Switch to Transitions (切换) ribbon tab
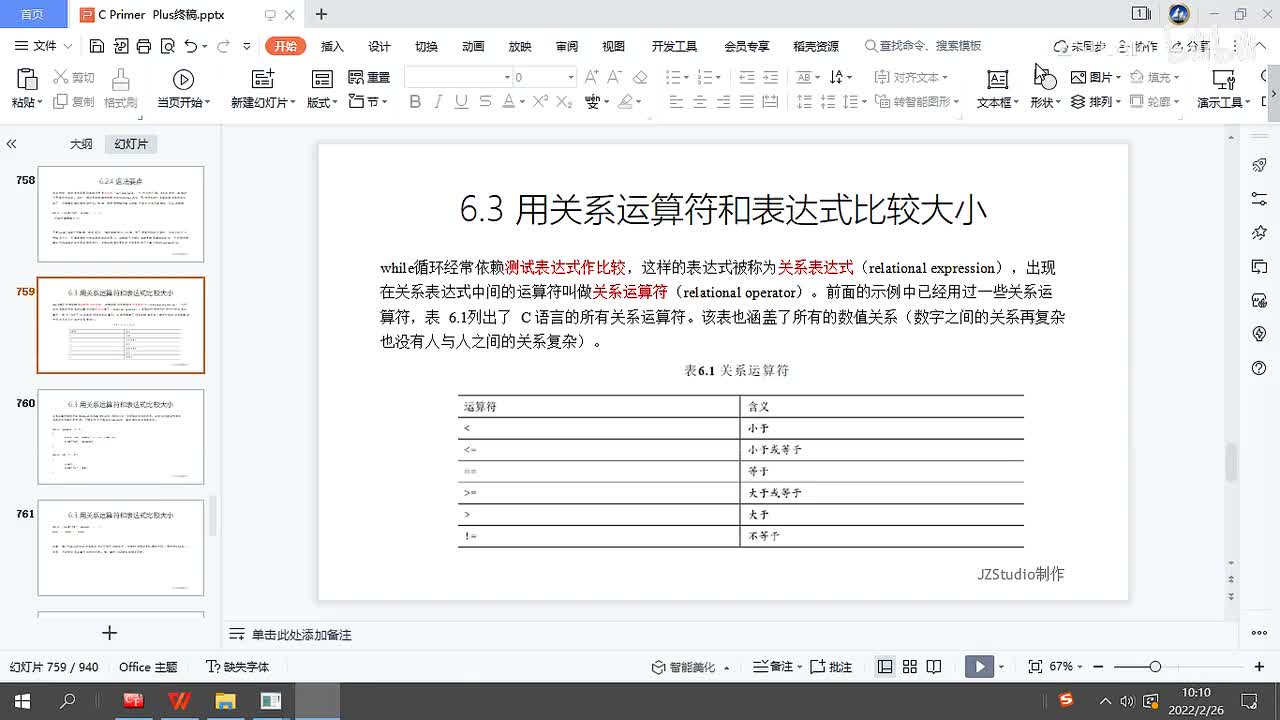The height and width of the screenshot is (720, 1280). tap(426, 46)
